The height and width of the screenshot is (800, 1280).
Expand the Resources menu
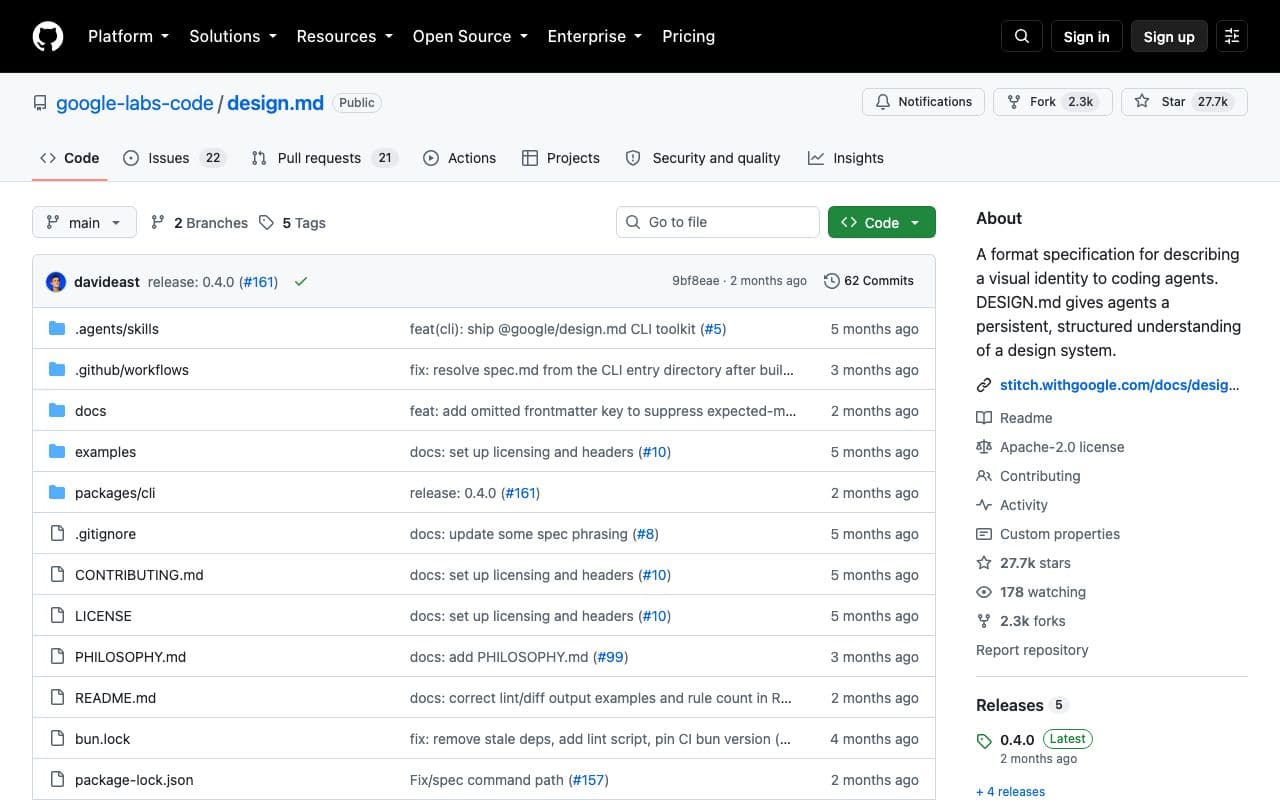(x=344, y=36)
